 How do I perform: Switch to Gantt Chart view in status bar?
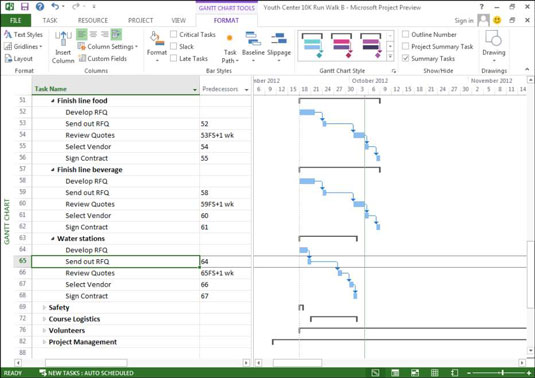pyautogui.click(x=375, y=373)
